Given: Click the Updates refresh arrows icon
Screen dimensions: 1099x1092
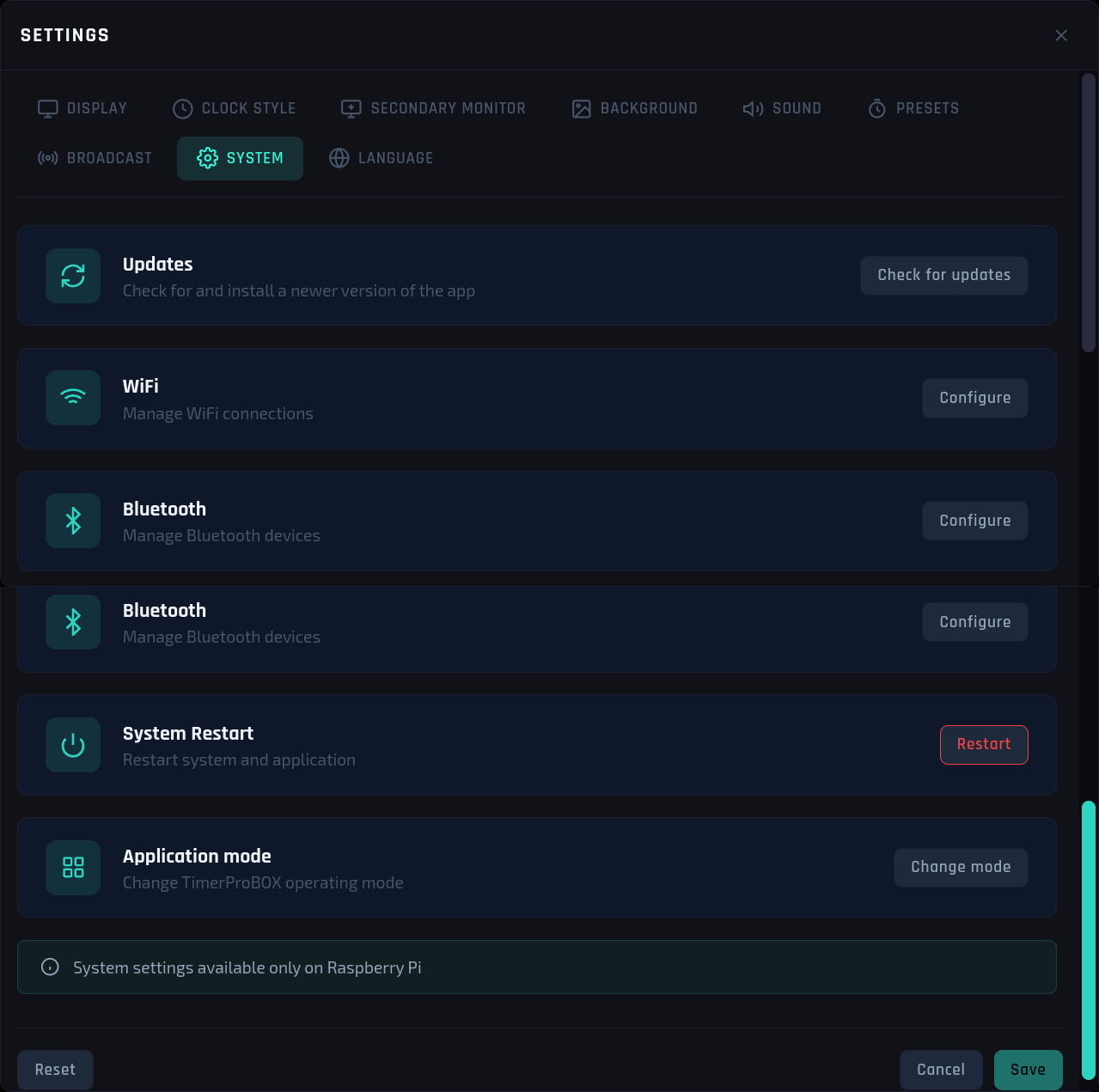Looking at the screenshot, I should click(x=73, y=276).
